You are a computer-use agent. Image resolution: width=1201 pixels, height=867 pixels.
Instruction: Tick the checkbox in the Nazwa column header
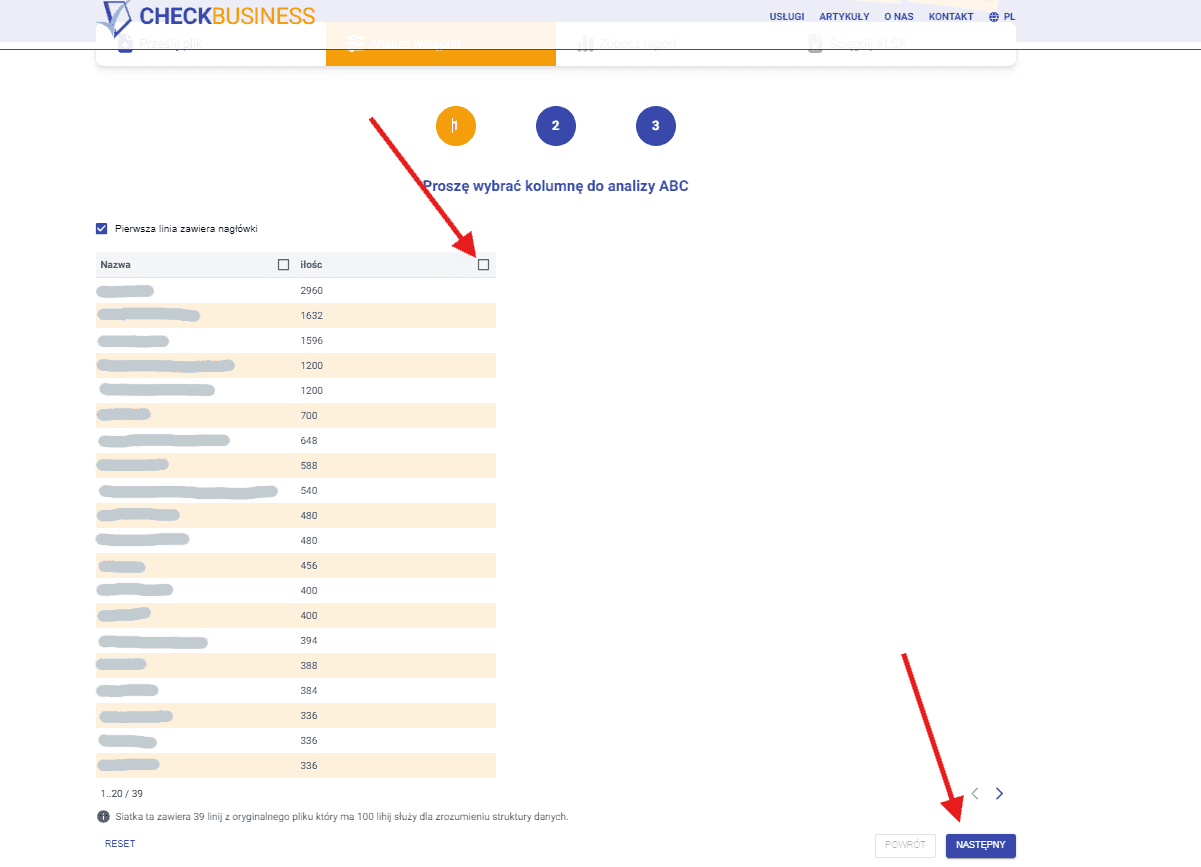pos(283,265)
